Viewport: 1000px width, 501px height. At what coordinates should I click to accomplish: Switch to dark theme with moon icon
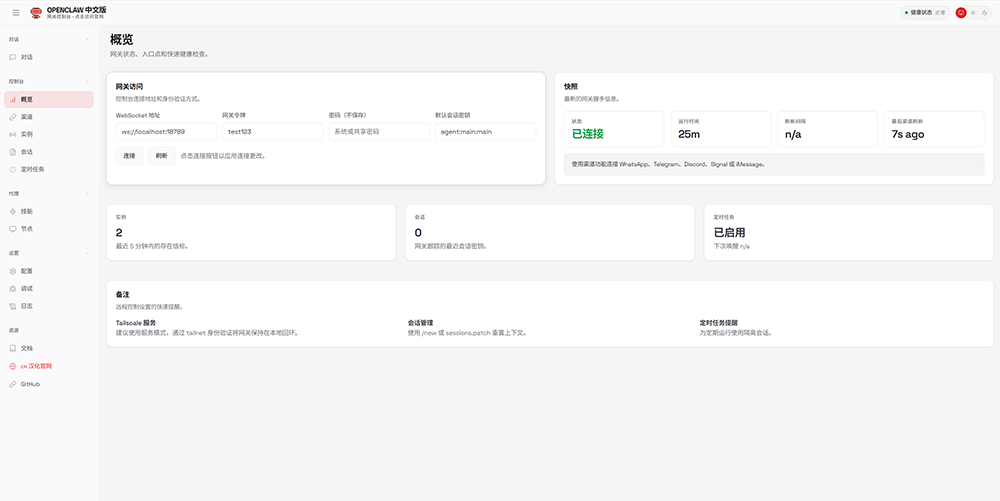point(985,13)
